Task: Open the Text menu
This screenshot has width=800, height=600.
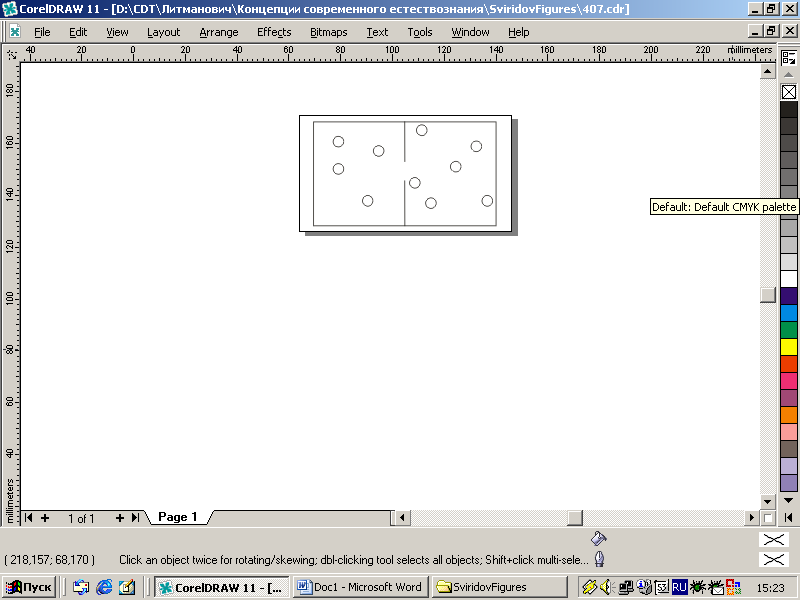Action: [x=377, y=32]
